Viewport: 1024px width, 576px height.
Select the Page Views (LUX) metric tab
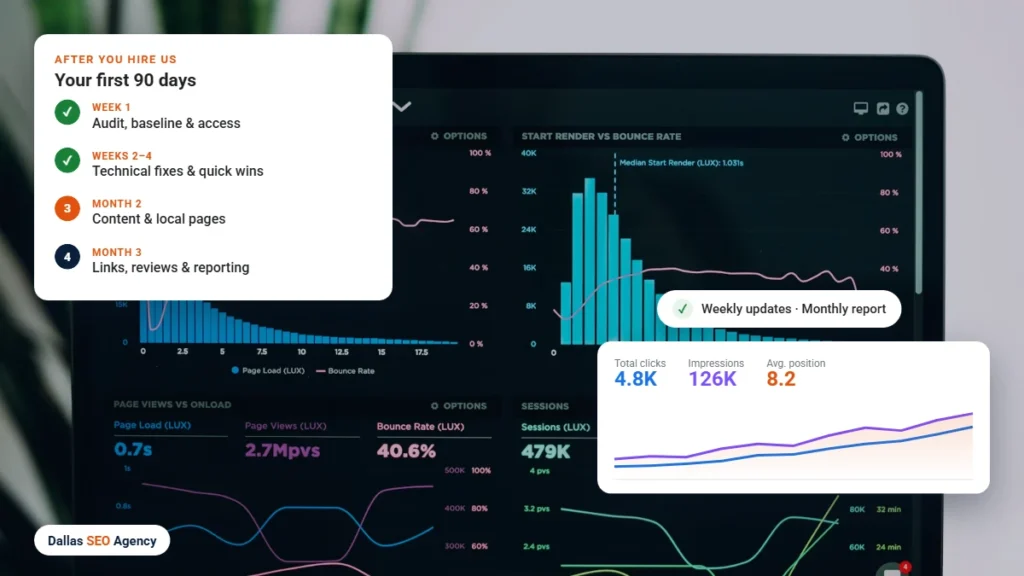point(285,426)
